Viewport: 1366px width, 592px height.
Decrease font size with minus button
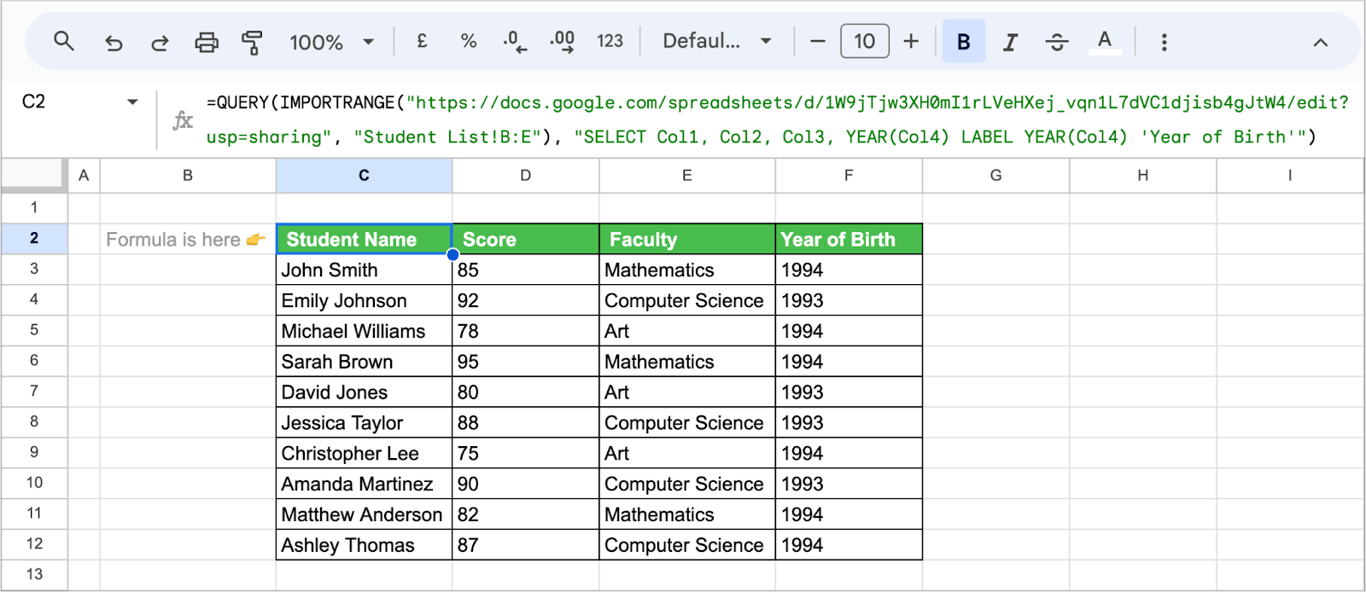point(818,42)
